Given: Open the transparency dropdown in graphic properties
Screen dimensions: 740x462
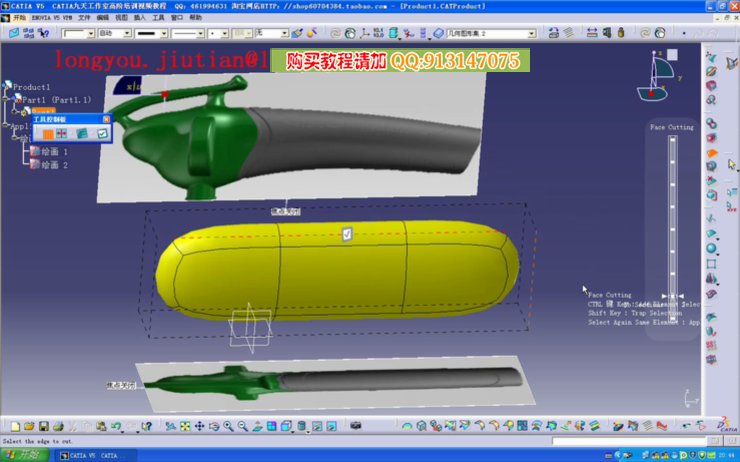Looking at the screenshot, I should pos(128,33).
